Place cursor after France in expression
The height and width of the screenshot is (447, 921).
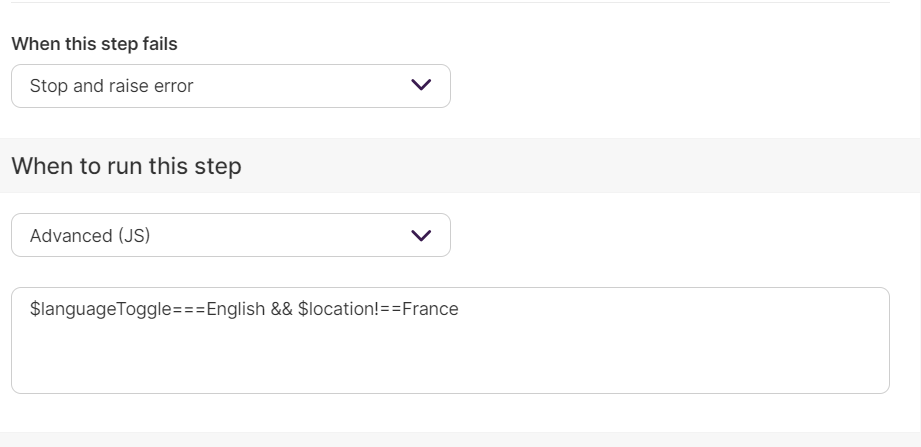click(x=459, y=309)
